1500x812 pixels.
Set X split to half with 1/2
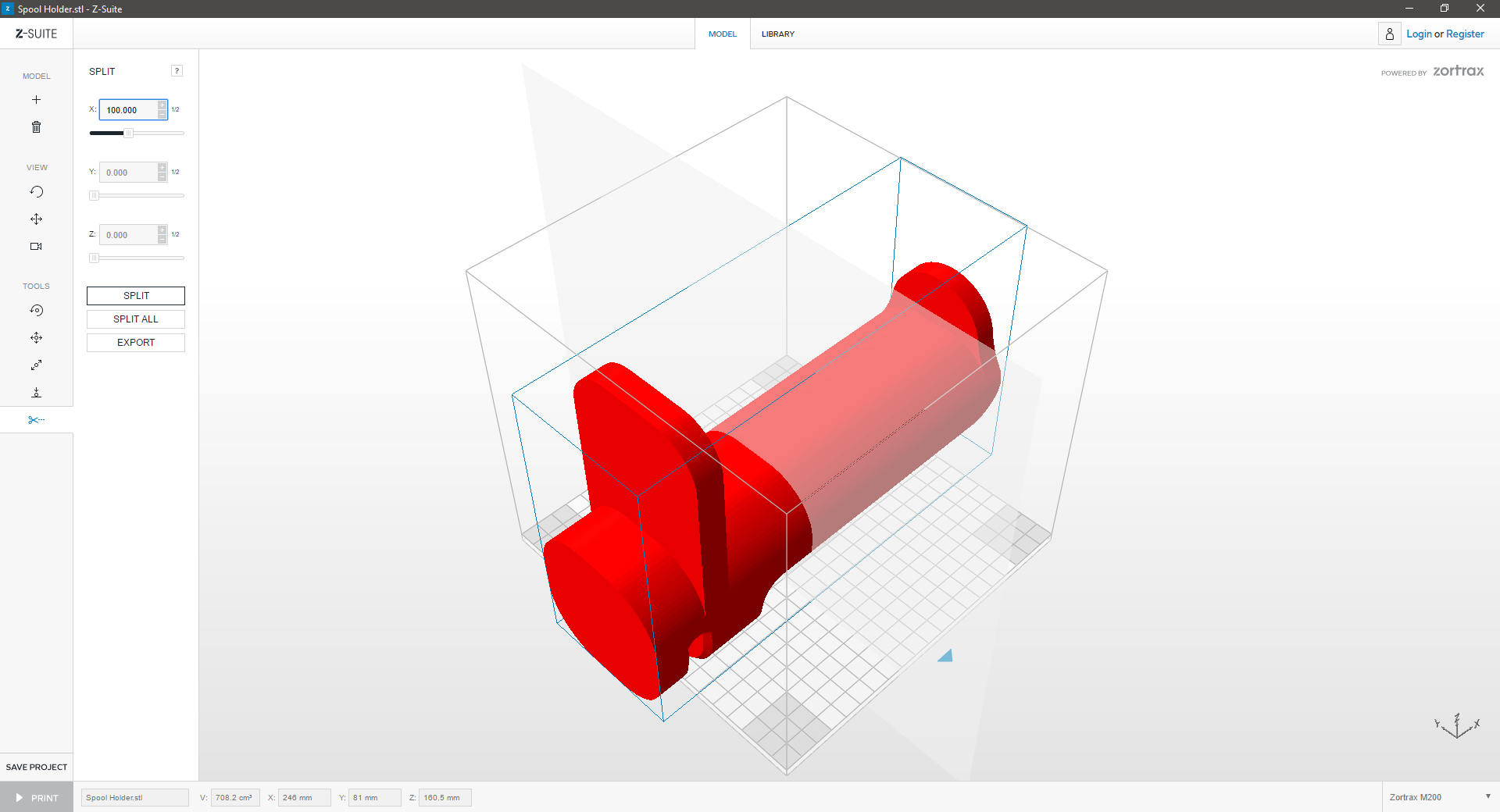(176, 110)
